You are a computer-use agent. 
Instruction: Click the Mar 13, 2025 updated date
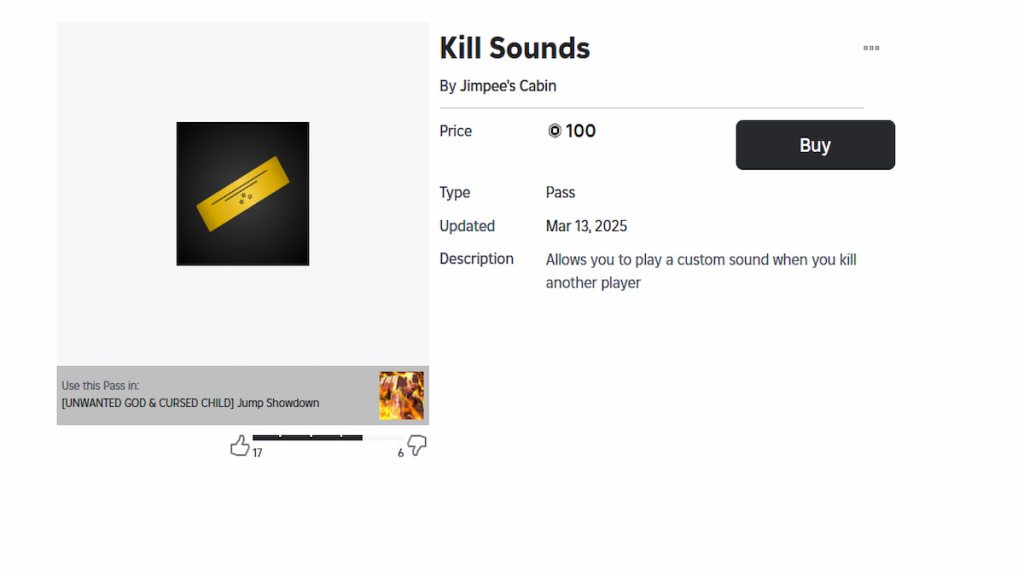point(586,226)
